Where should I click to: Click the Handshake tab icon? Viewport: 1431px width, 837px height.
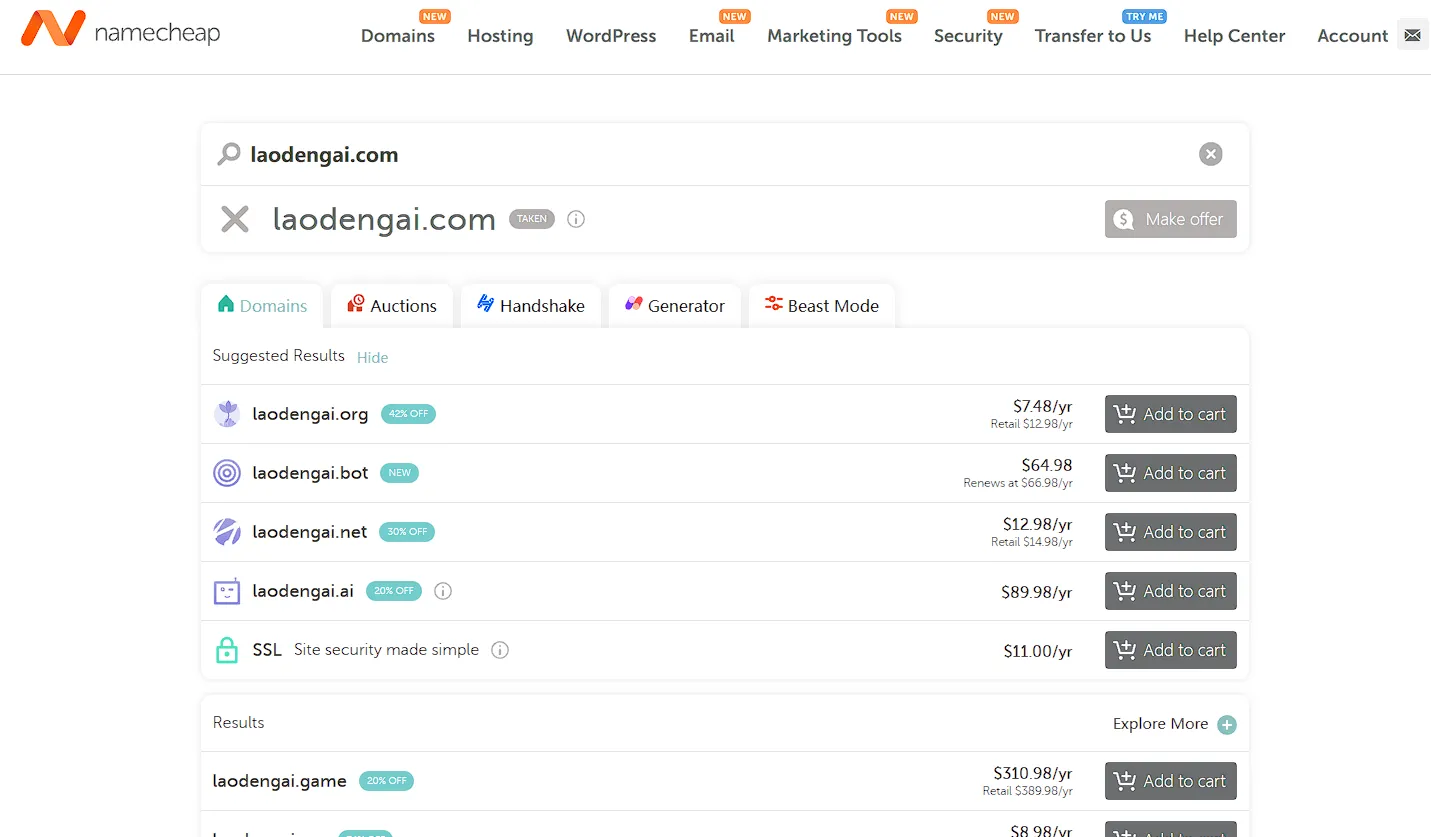pos(485,304)
